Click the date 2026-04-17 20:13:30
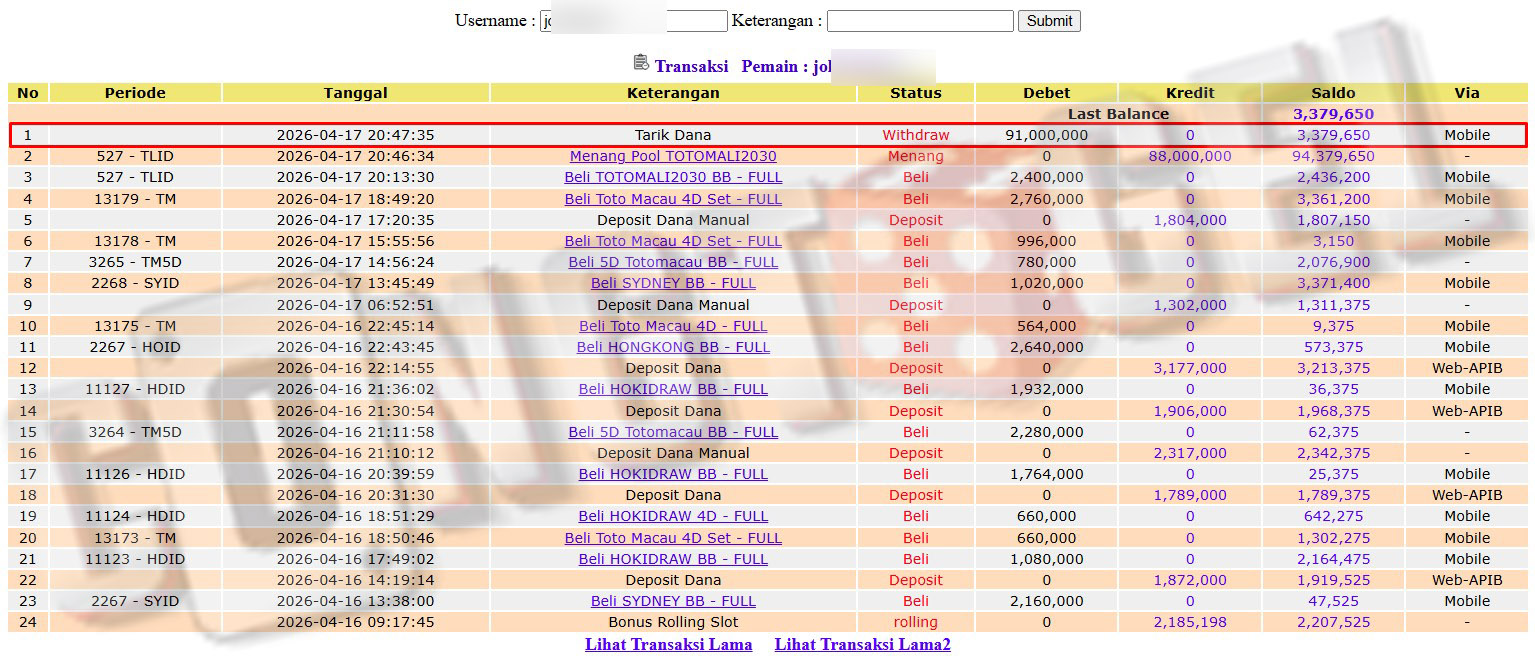Viewport: 1535px width, 666px height. click(355, 177)
